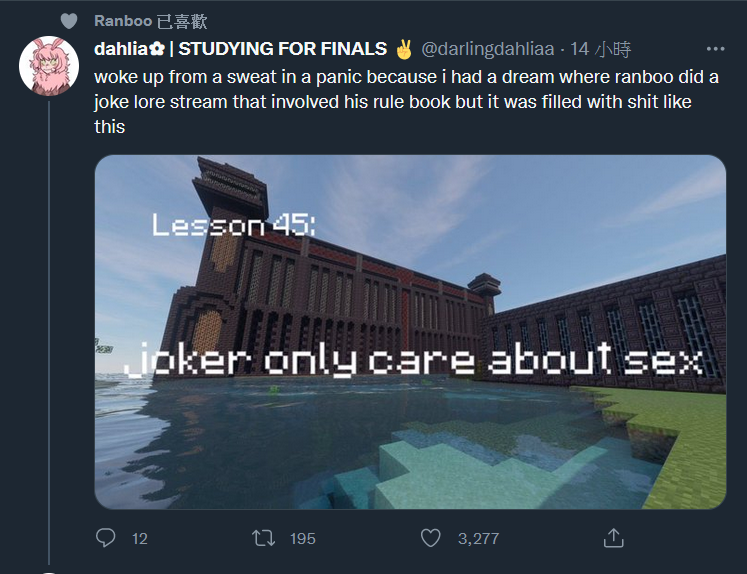
Task: View the 12 replies count
Action: (x=140, y=539)
